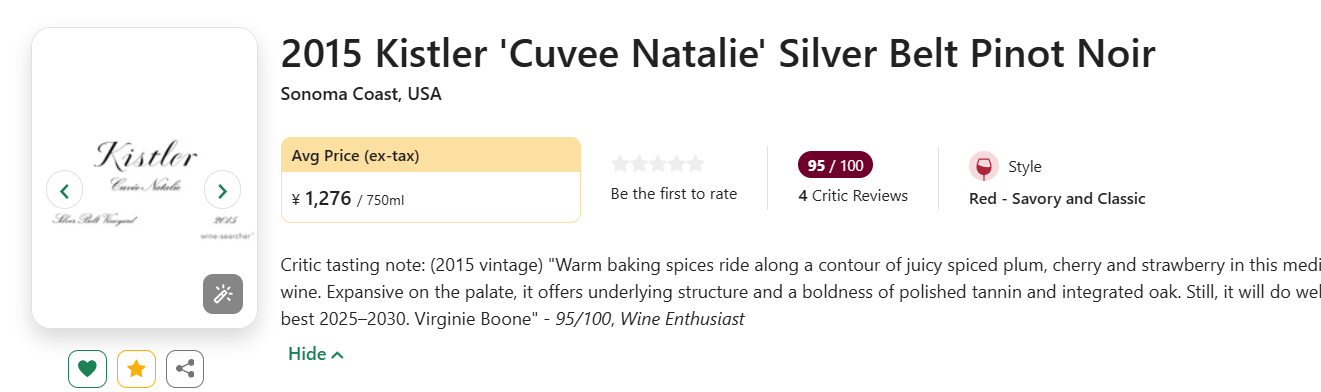Open Red - Savory and Classic style
This screenshot has height=392, width=1321.
click(x=1057, y=198)
